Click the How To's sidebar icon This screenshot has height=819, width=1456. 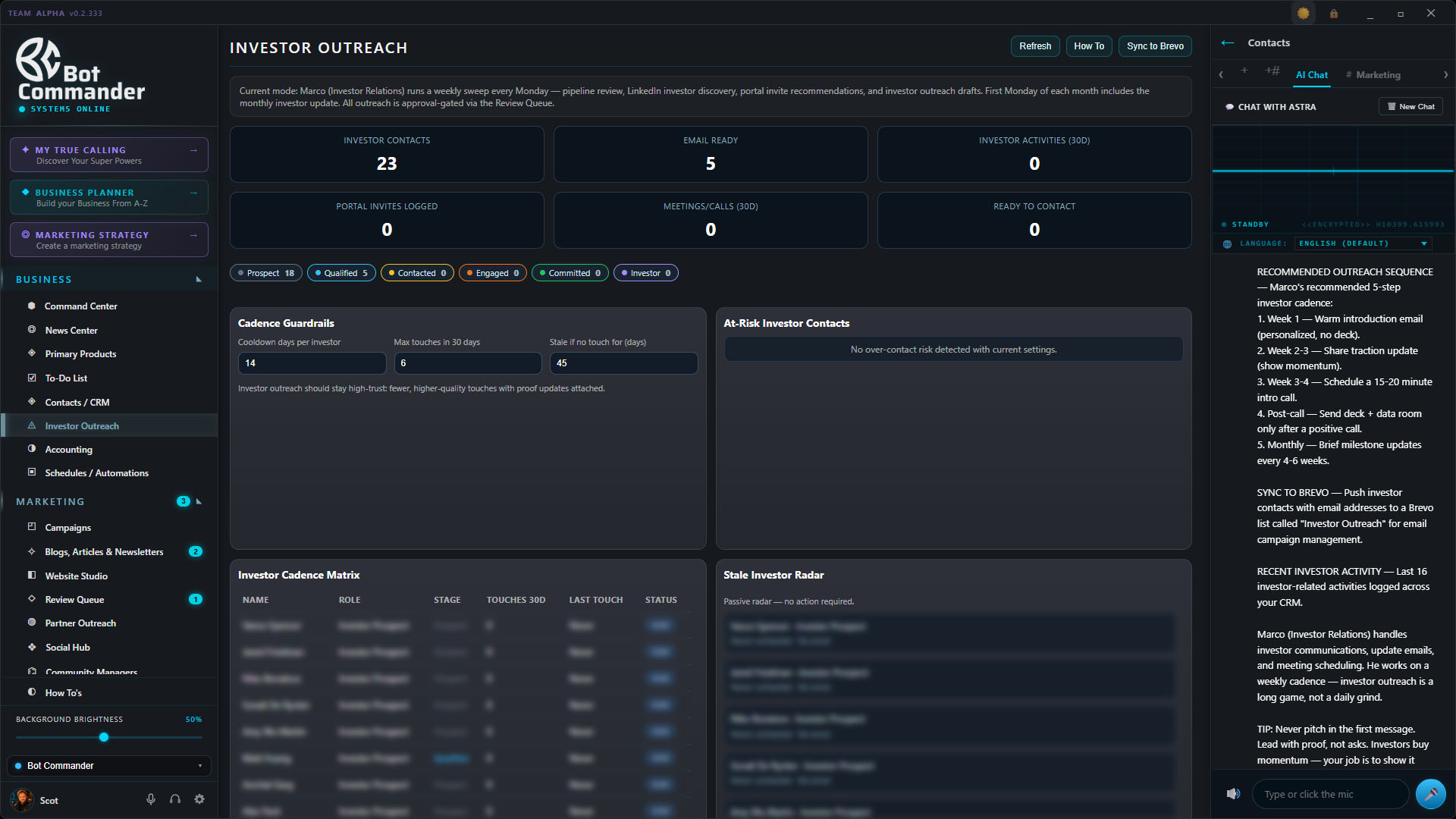pyautogui.click(x=32, y=692)
